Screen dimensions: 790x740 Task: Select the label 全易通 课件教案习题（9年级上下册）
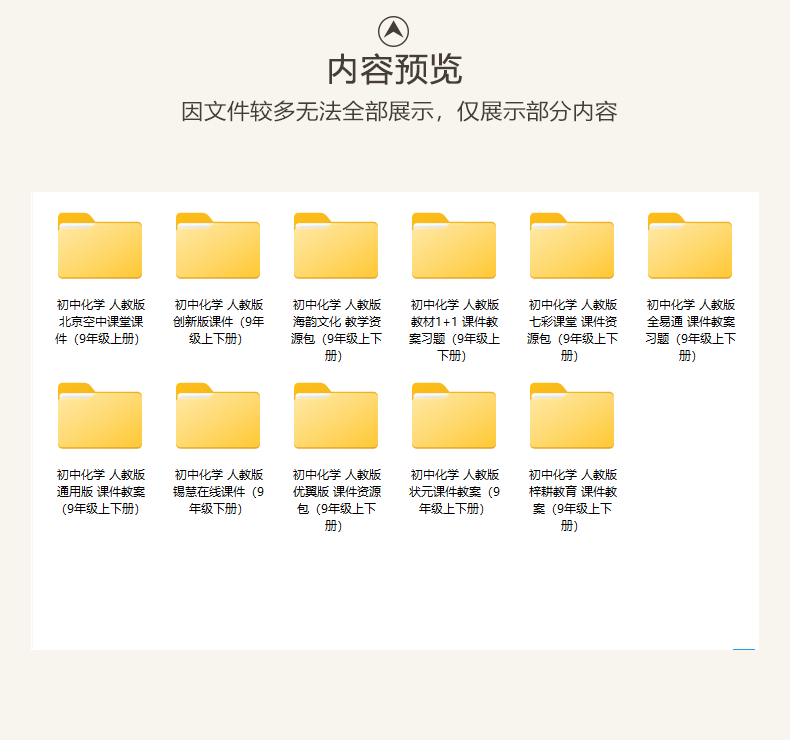690,330
